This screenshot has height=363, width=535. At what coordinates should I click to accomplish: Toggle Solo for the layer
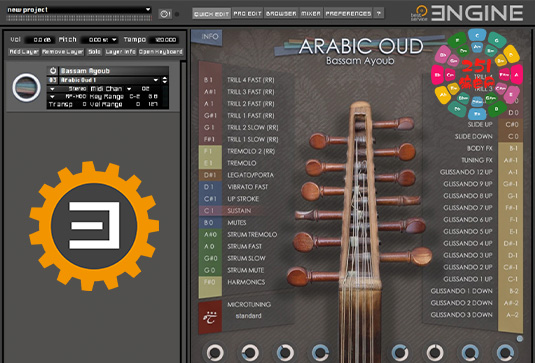click(95, 52)
